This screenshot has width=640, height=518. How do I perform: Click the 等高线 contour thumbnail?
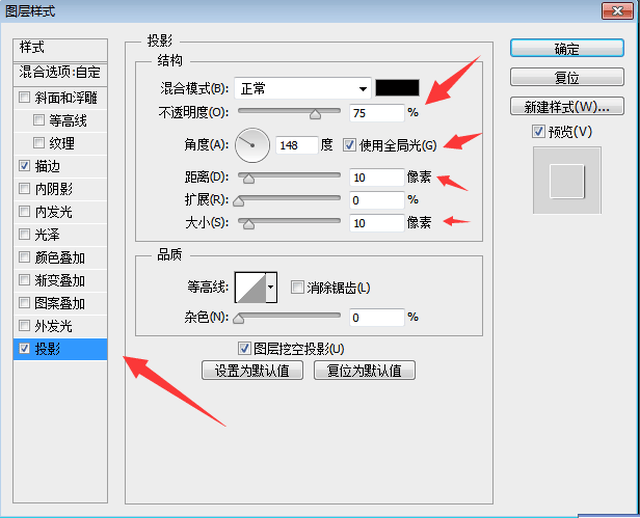[x=251, y=287]
